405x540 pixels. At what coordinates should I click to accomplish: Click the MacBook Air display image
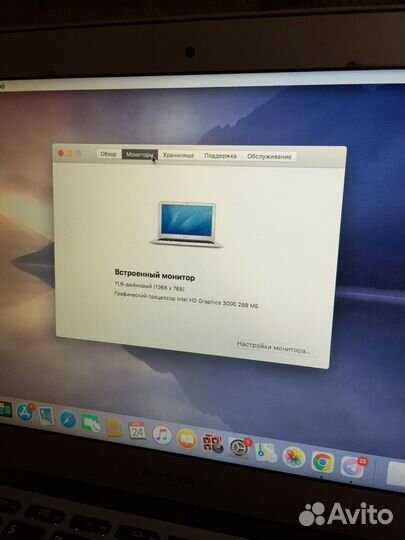tap(187, 224)
